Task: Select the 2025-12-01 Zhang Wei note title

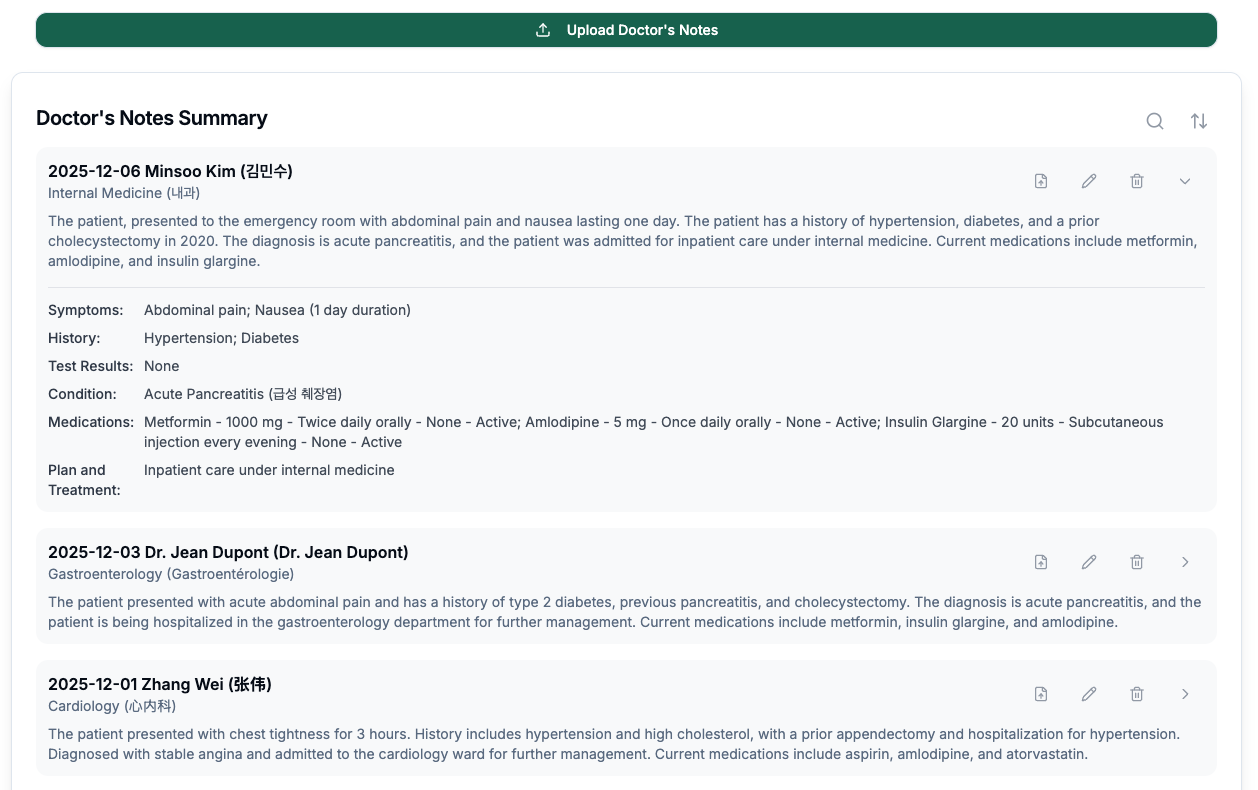Action: point(160,684)
